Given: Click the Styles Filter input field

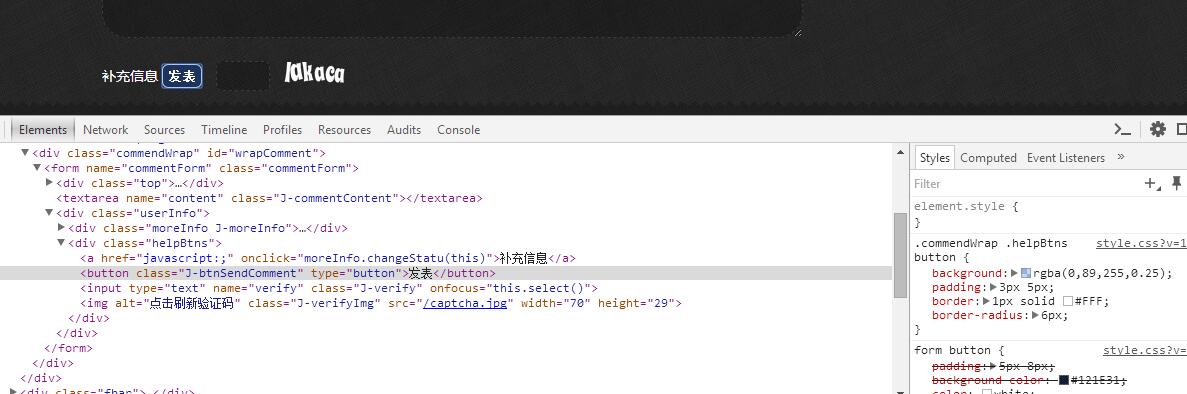Looking at the screenshot, I should click(x=1026, y=183).
